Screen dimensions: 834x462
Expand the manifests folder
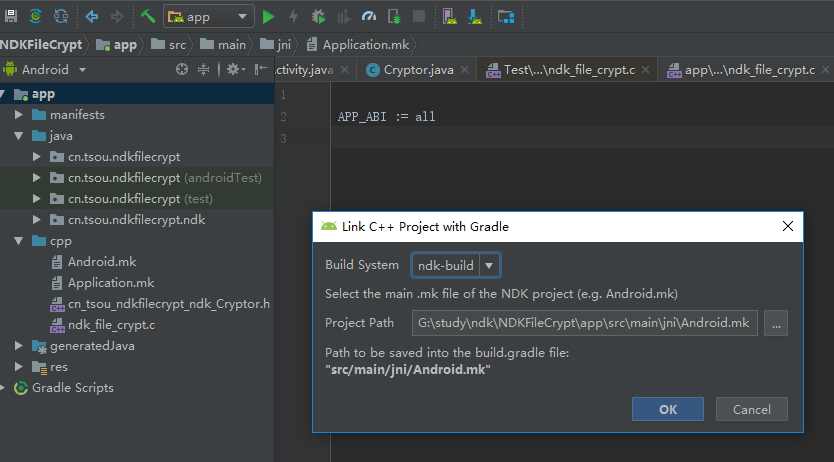click(x=19, y=115)
